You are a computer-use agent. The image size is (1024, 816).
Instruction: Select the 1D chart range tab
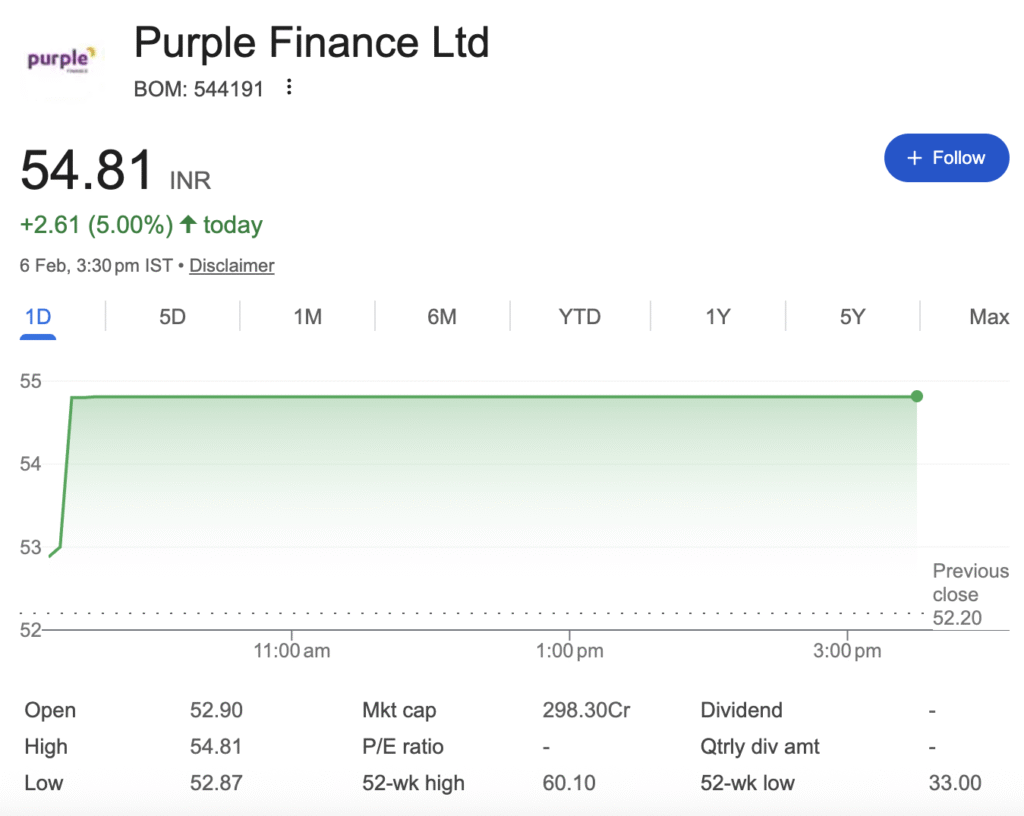tap(38, 317)
